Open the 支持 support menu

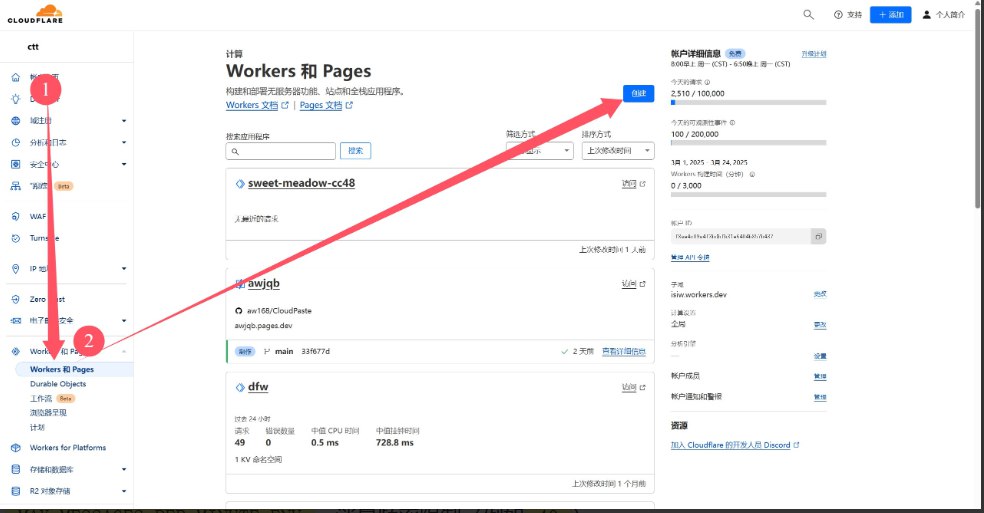pyautogui.click(x=848, y=14)
